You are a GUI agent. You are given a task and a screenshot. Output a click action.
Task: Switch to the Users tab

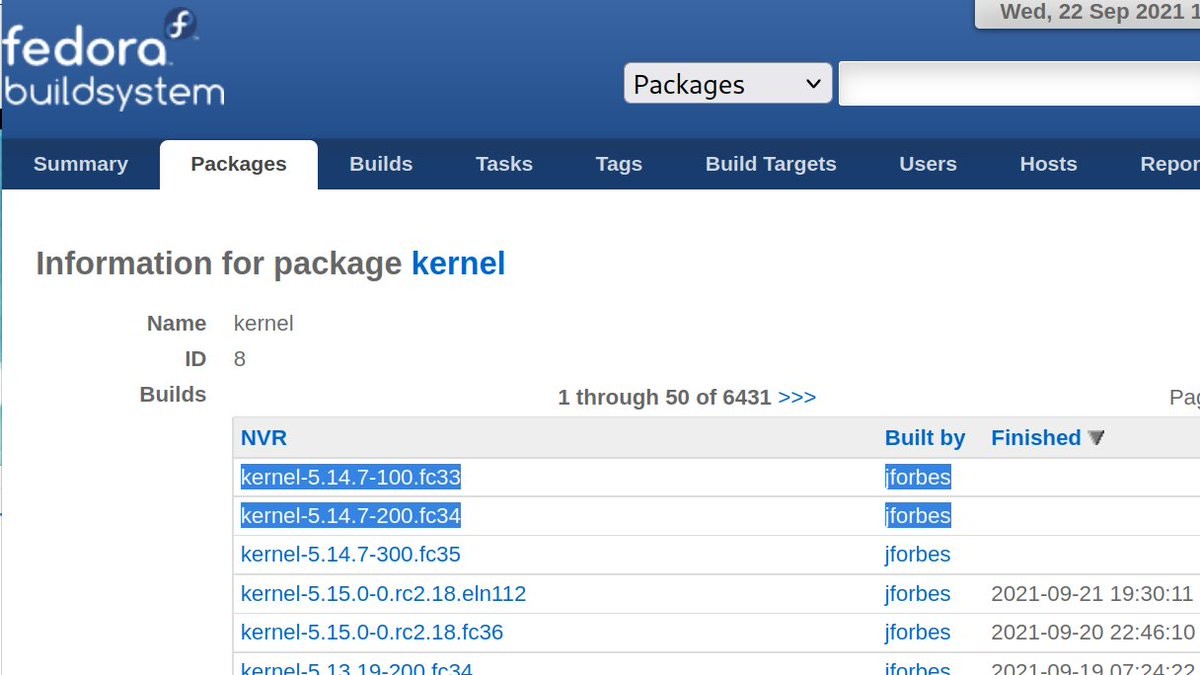pos(928,164)
